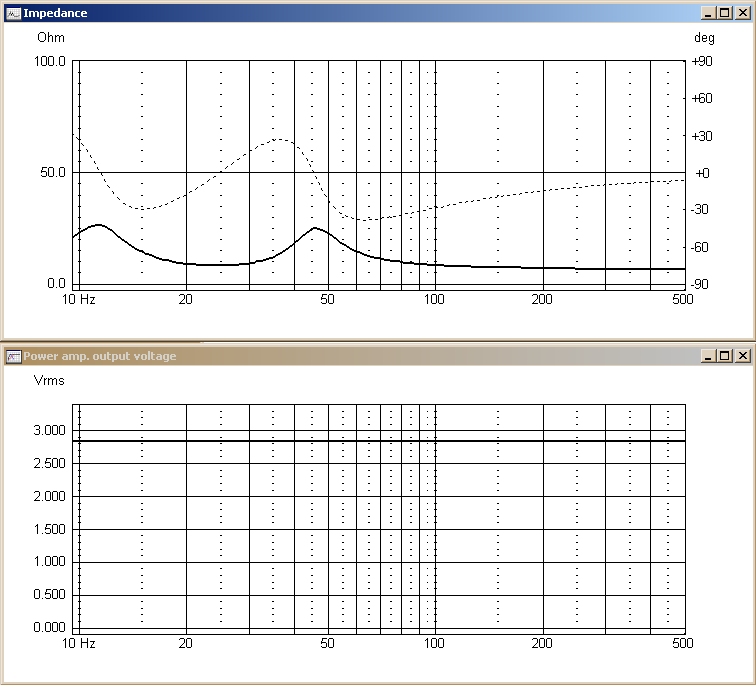The width and height of the screenshot is (756, 685).
Task: Click the 200 Hz label on voltage chart
Action: [542, 643]
